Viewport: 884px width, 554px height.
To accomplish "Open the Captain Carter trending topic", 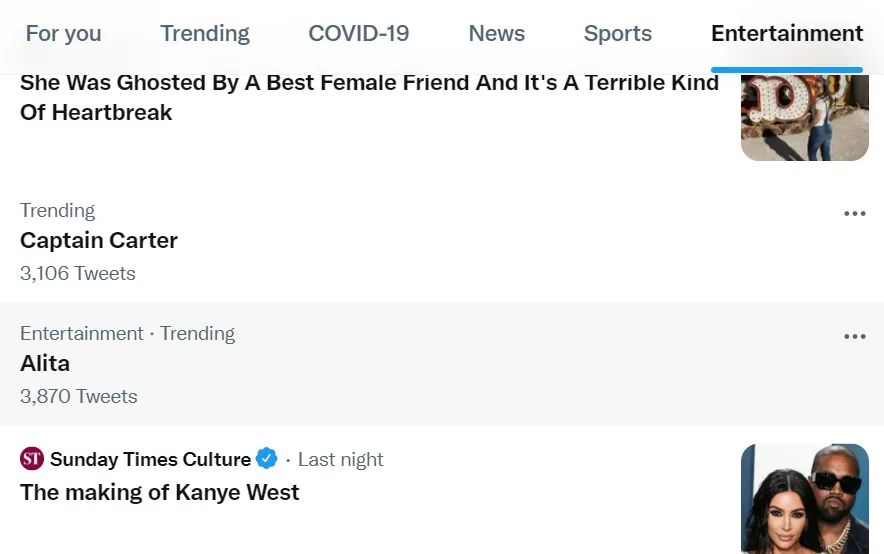I will coord(99,240).
